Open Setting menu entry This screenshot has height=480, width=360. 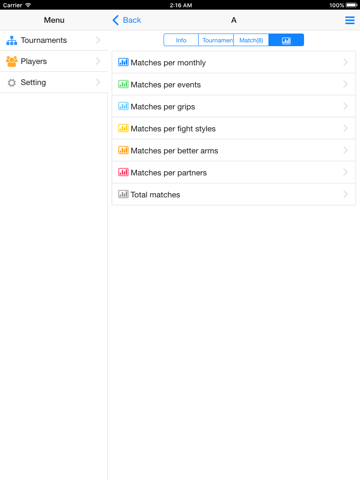coord(54,82)
